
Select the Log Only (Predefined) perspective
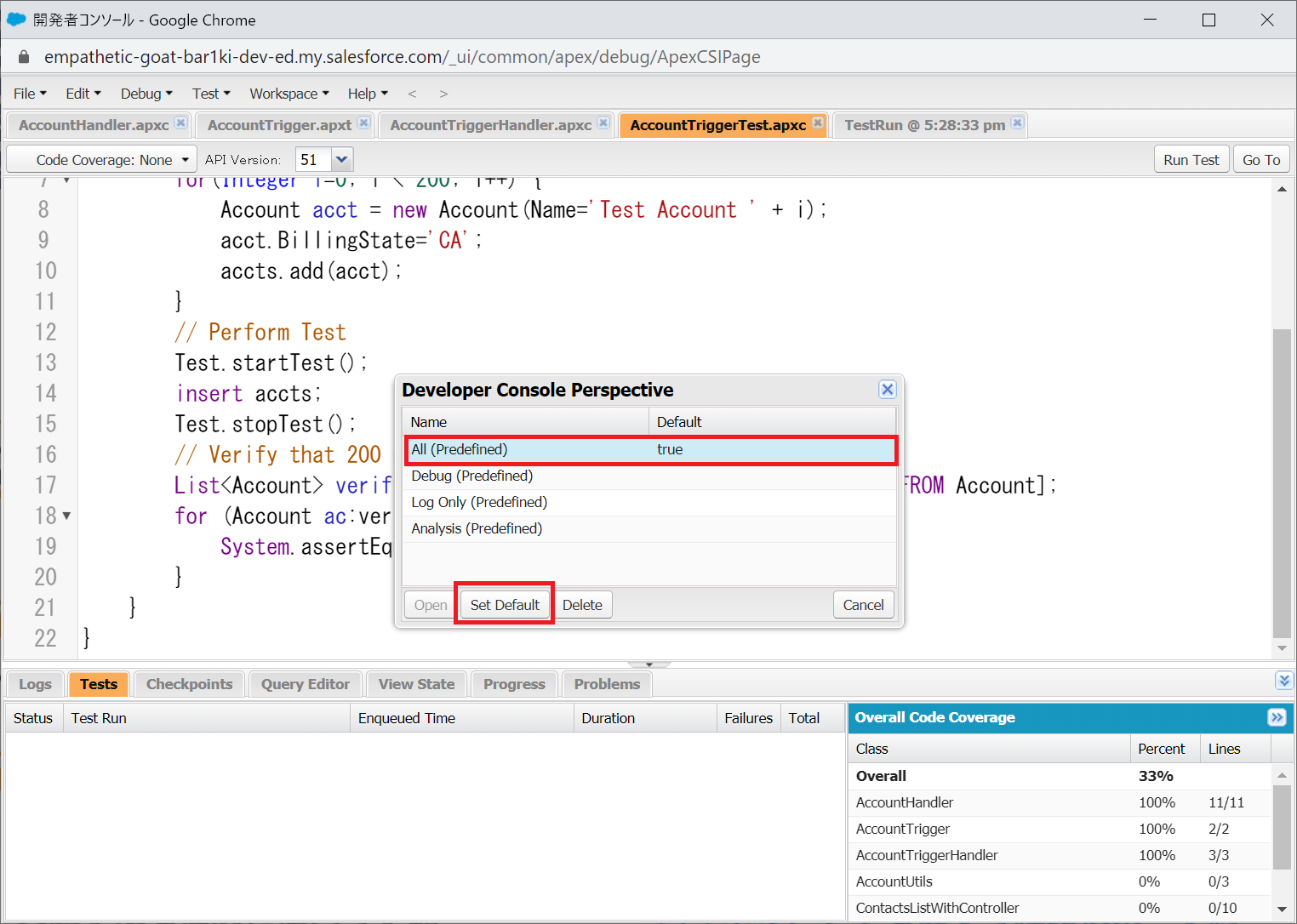point(650,502)
